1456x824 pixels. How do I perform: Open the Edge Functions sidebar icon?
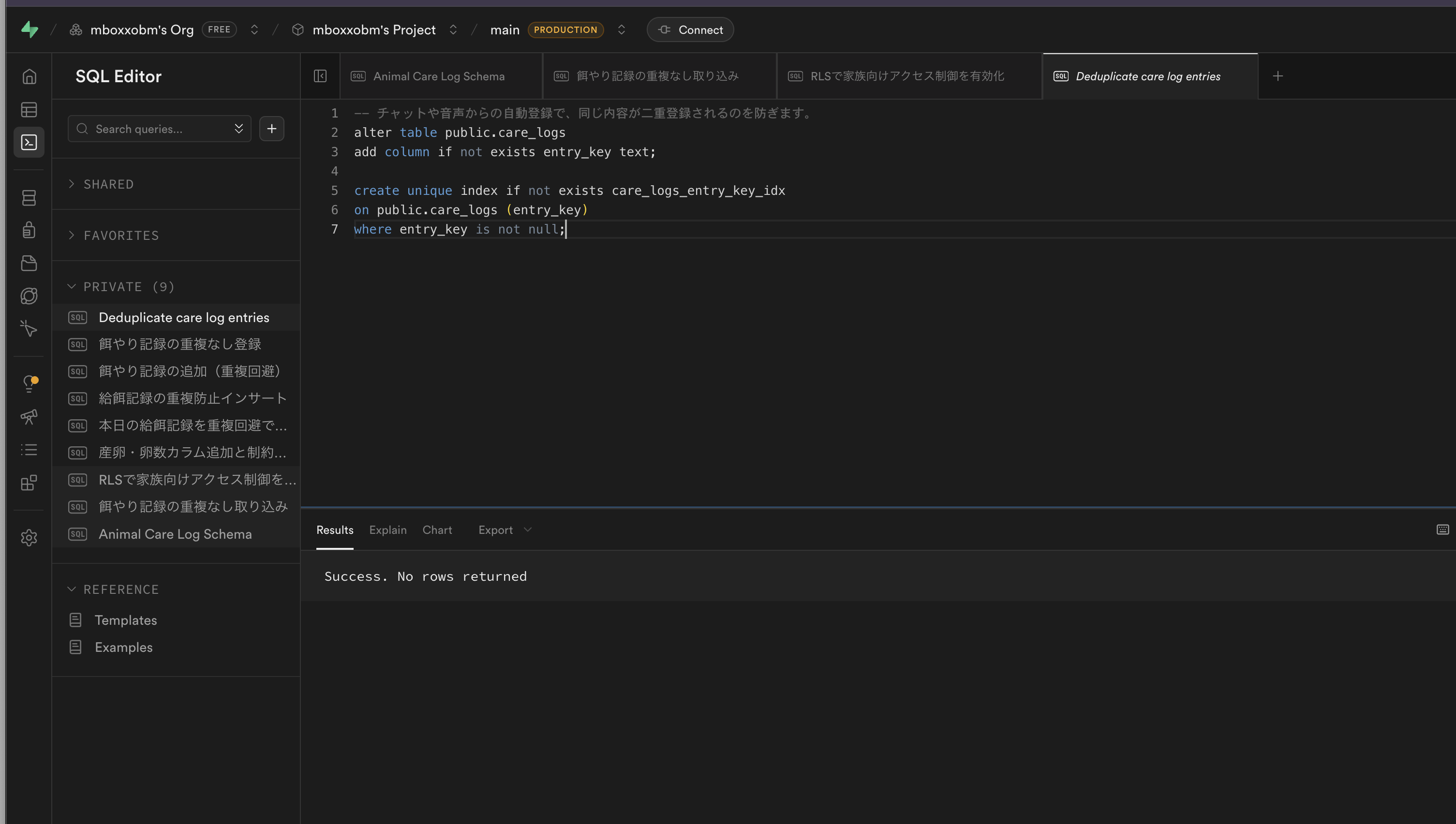point(29,296)
